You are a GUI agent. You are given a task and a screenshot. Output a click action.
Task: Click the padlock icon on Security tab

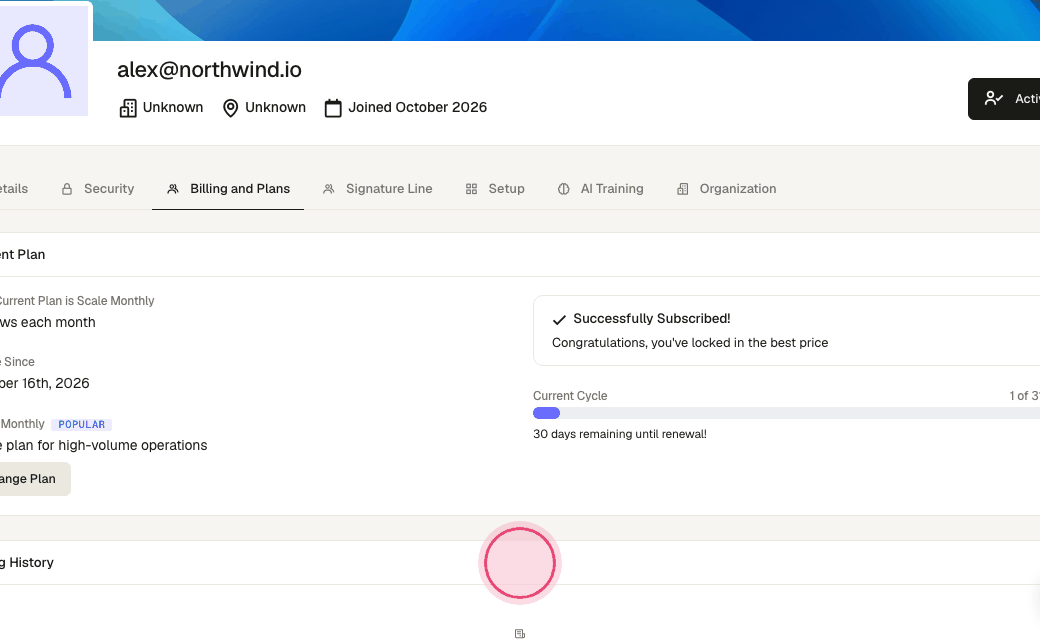pos(67,189)
